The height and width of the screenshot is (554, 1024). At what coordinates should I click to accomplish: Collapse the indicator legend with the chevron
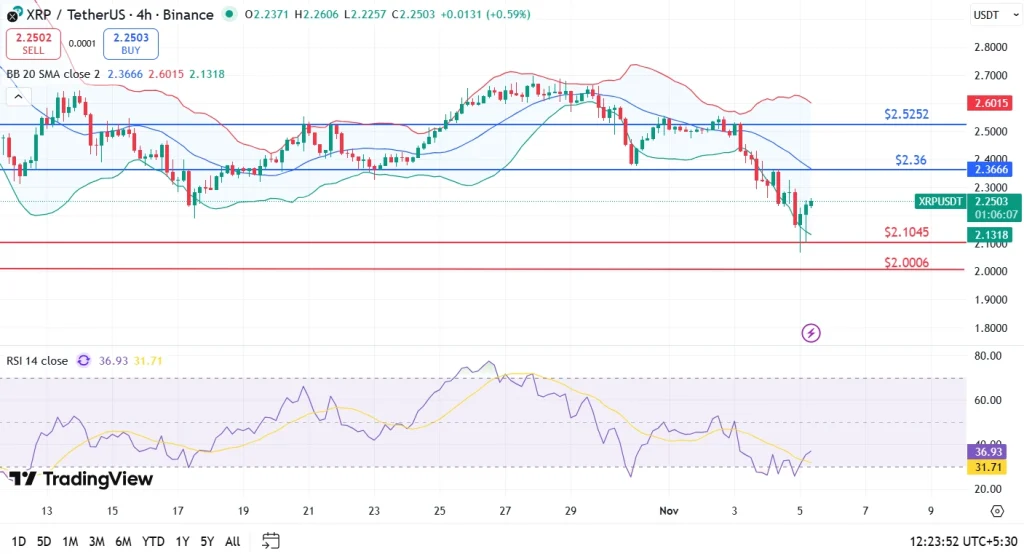coord(16,97)
